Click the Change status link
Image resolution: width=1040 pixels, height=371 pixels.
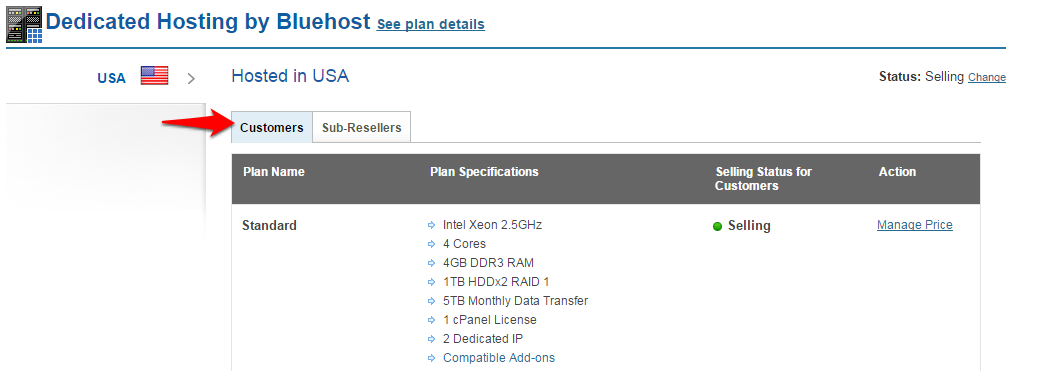(x=987, y=78)
